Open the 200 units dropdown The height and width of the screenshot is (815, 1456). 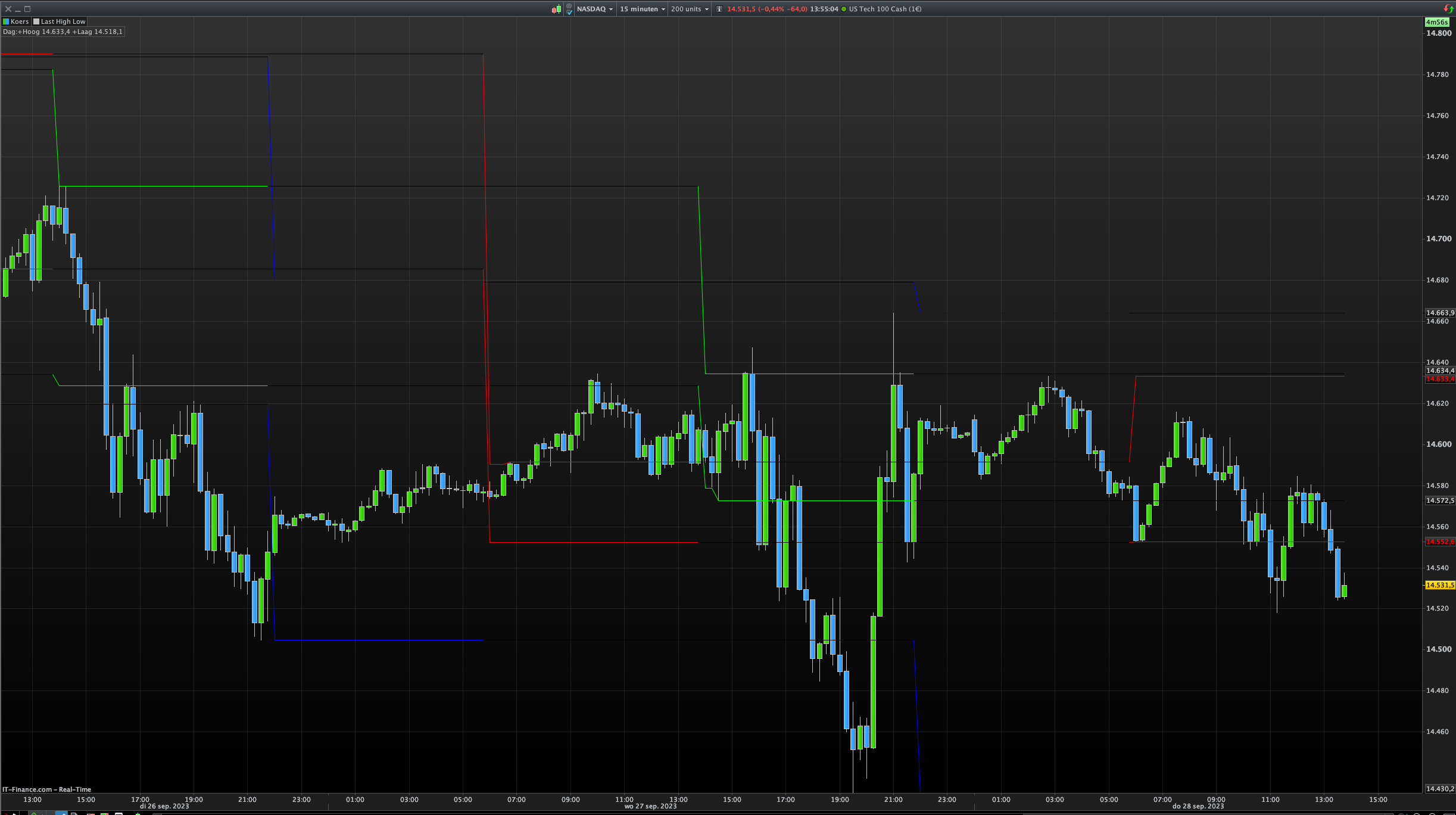pyautogui.click(x=690, y=9)
